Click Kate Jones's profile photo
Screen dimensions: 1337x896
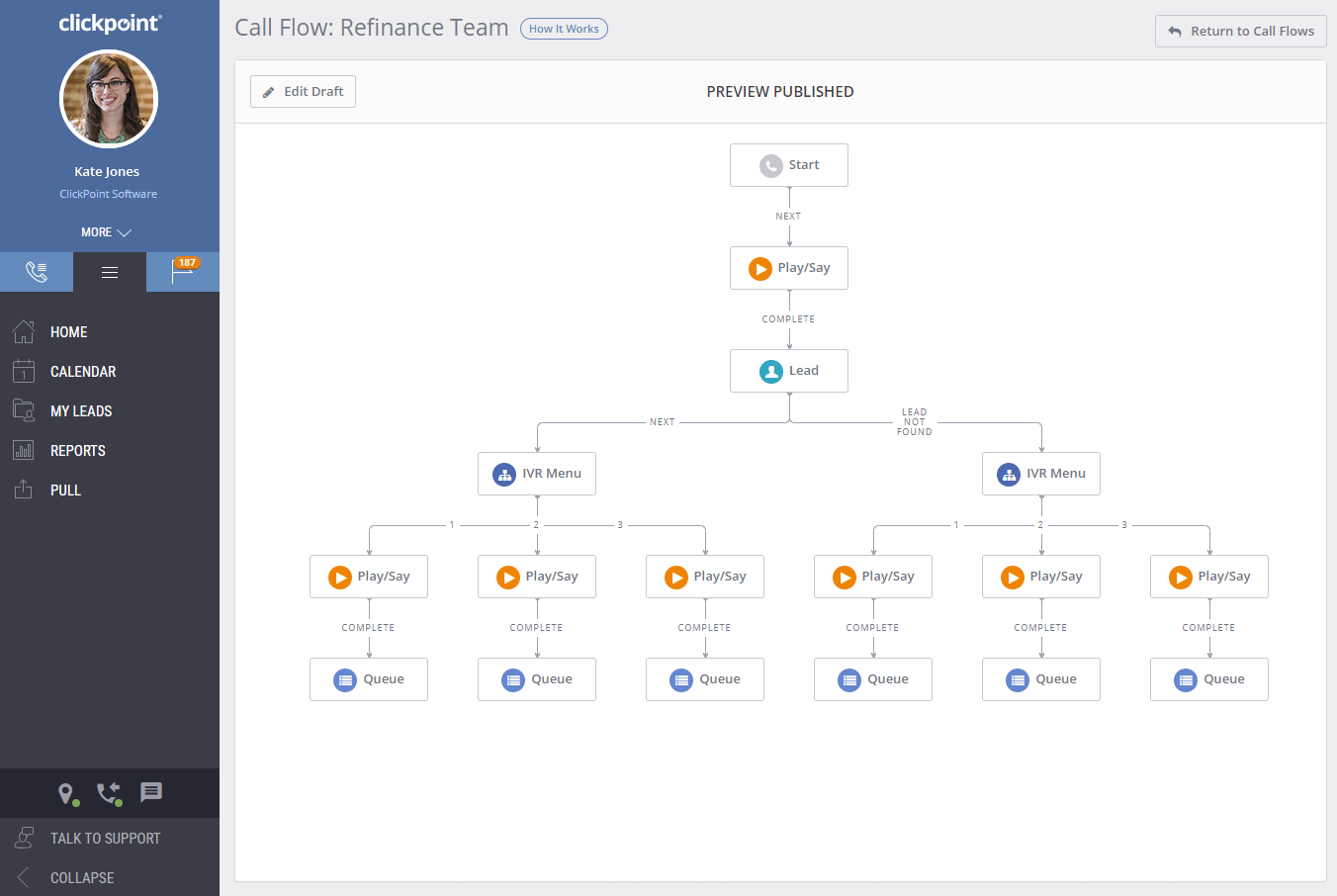(x=108, y=99)
